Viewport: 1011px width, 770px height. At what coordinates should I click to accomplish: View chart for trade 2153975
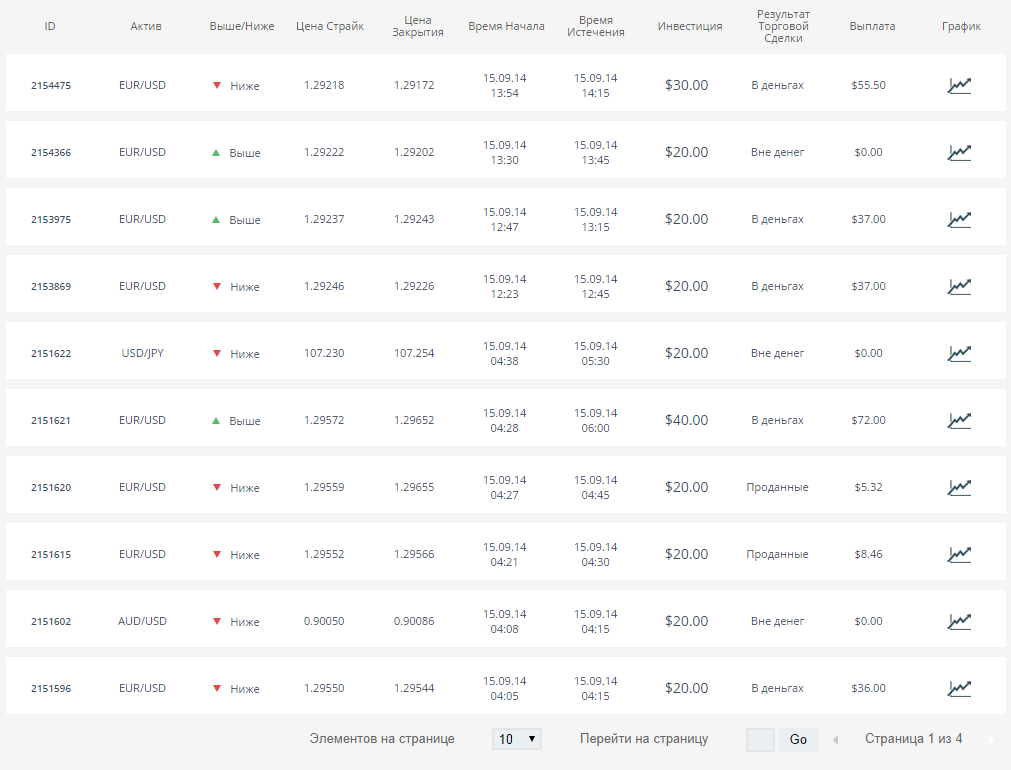[x=959, y=219]
